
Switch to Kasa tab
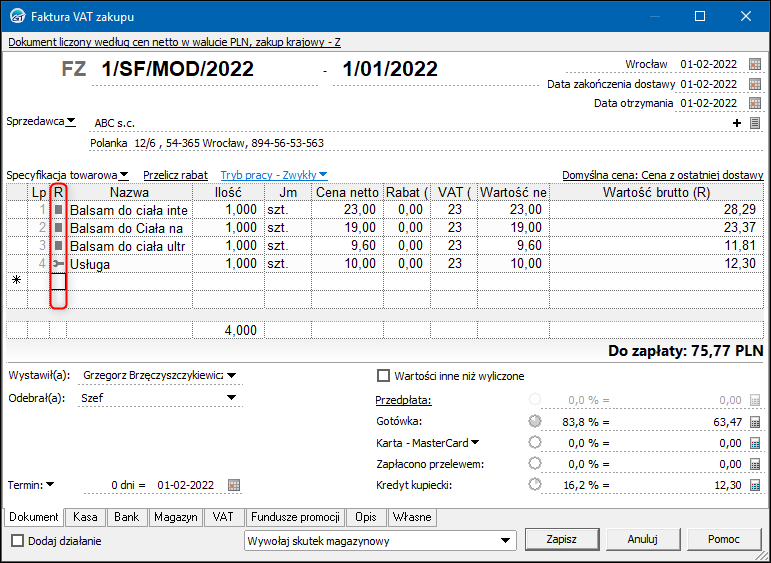click(x=85, y=517)
